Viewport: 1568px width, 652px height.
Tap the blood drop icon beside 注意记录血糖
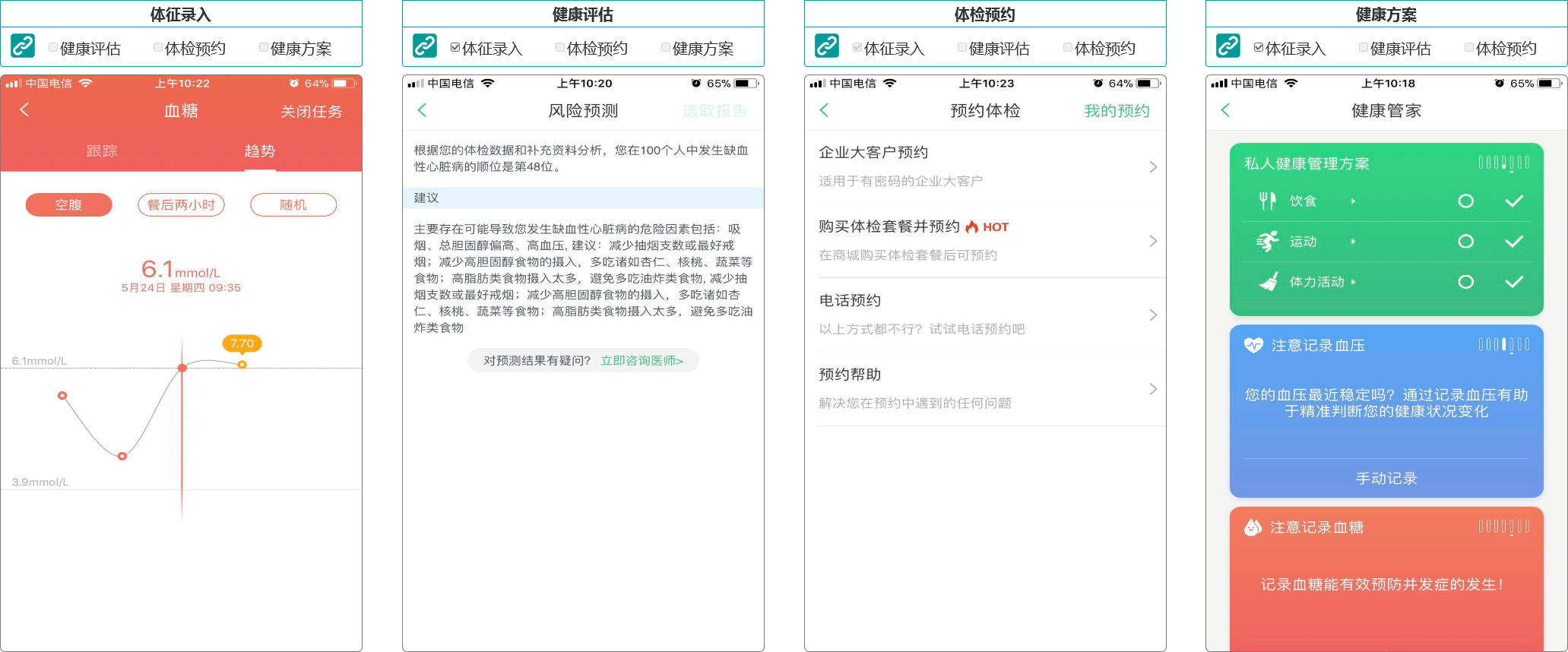(1253, 527)
